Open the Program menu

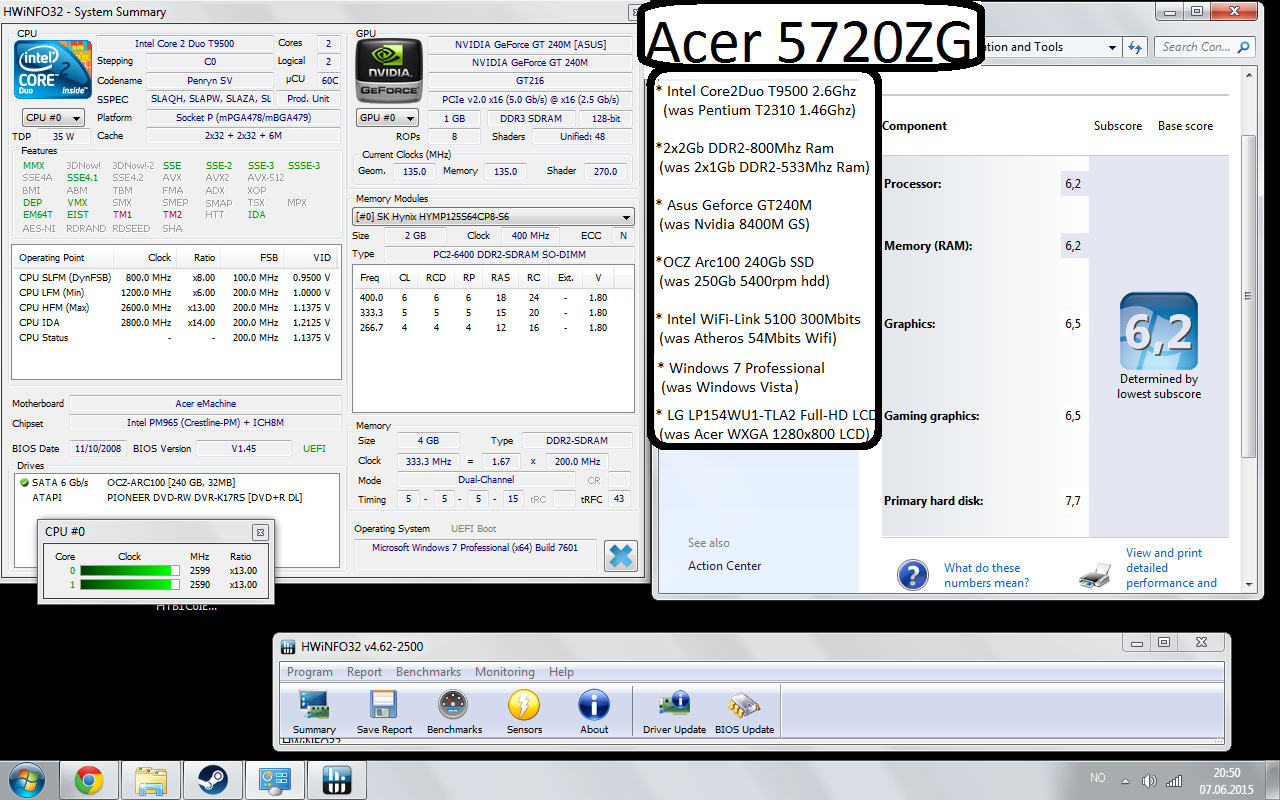[310, 672]
